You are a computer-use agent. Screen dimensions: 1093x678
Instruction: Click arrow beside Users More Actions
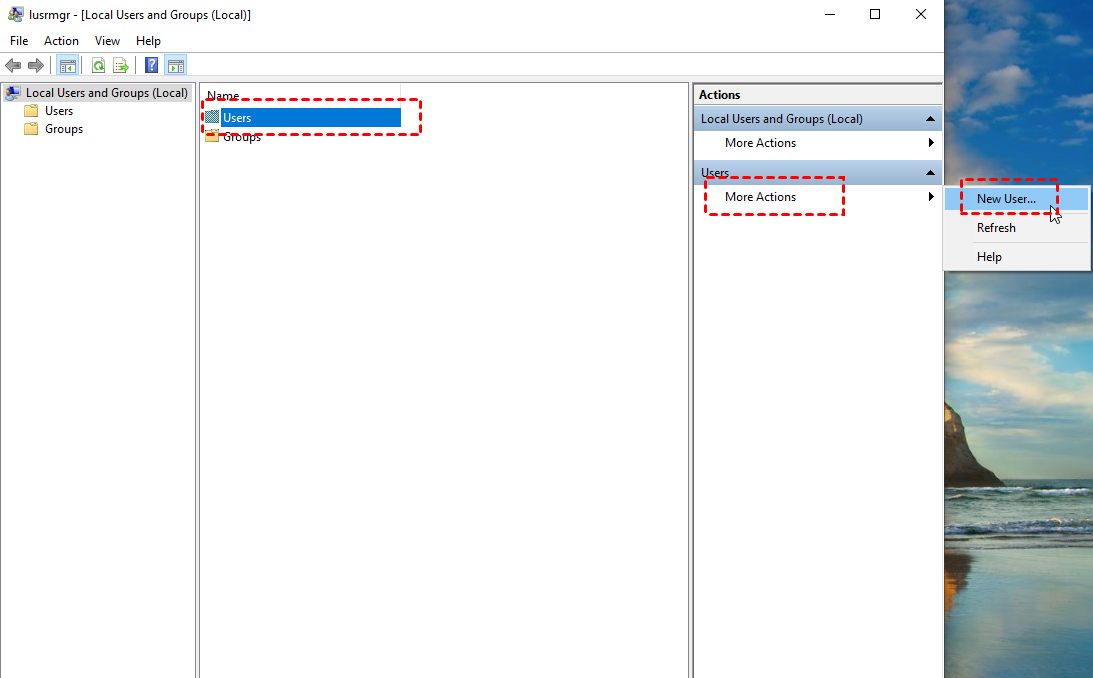pos(931,197)
